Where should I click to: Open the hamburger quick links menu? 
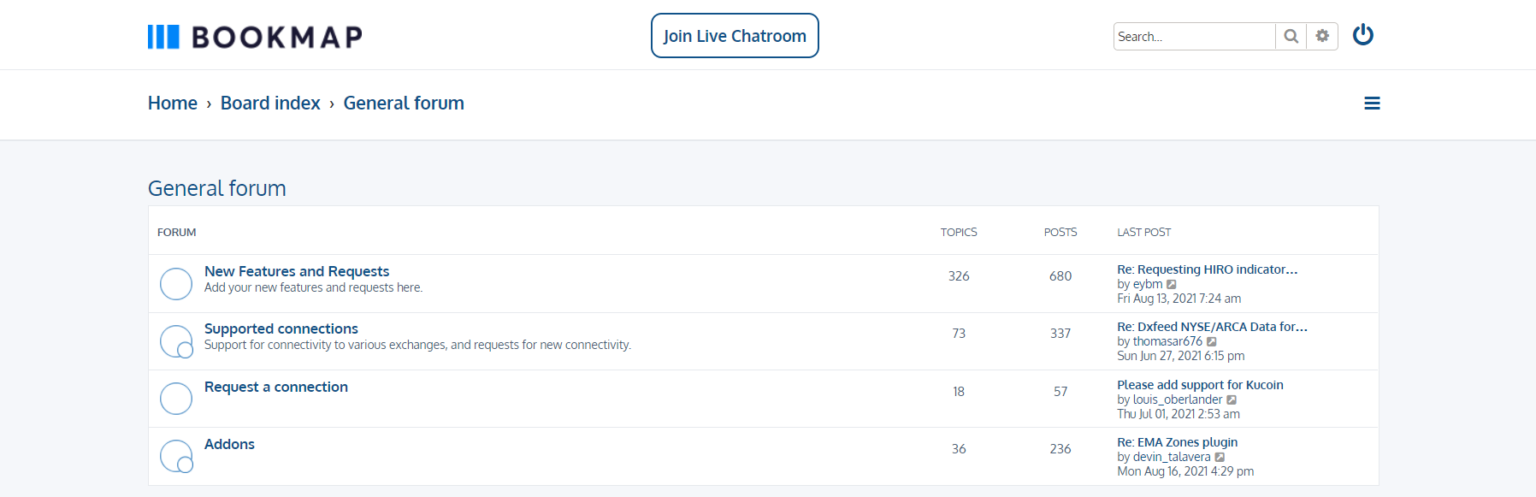click(1372, 103)
